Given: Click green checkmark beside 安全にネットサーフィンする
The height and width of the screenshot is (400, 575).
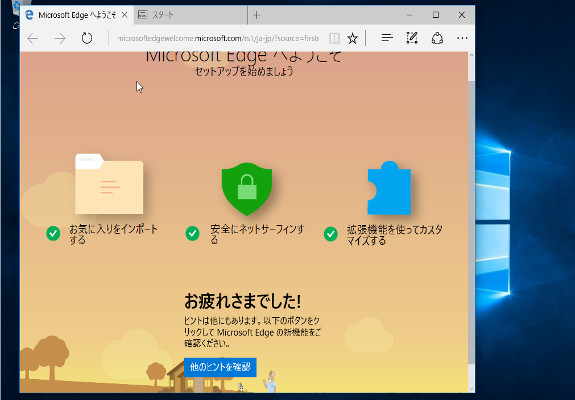Looking at the screenshot, I should pyautogui.click(x=193, y=233).
